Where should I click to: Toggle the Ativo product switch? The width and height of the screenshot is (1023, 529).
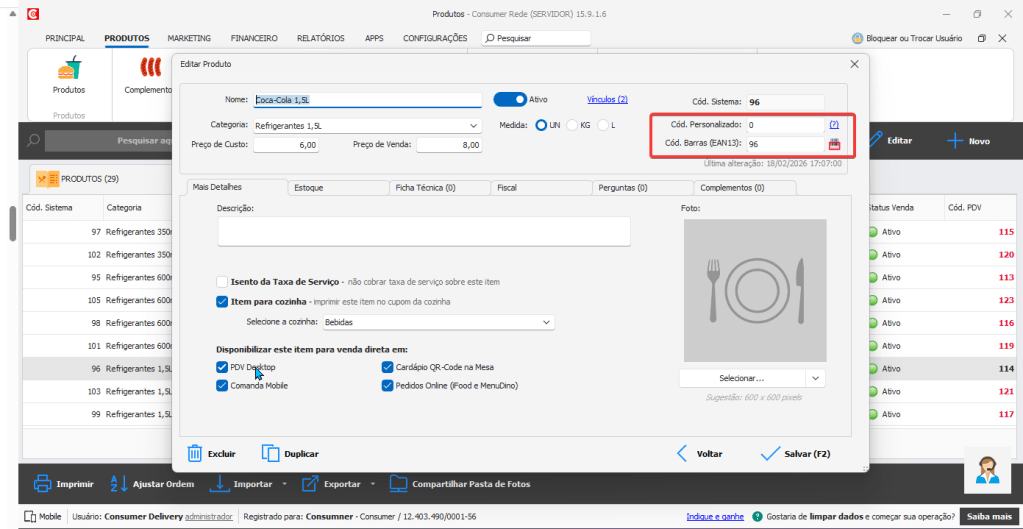(510, 99)
